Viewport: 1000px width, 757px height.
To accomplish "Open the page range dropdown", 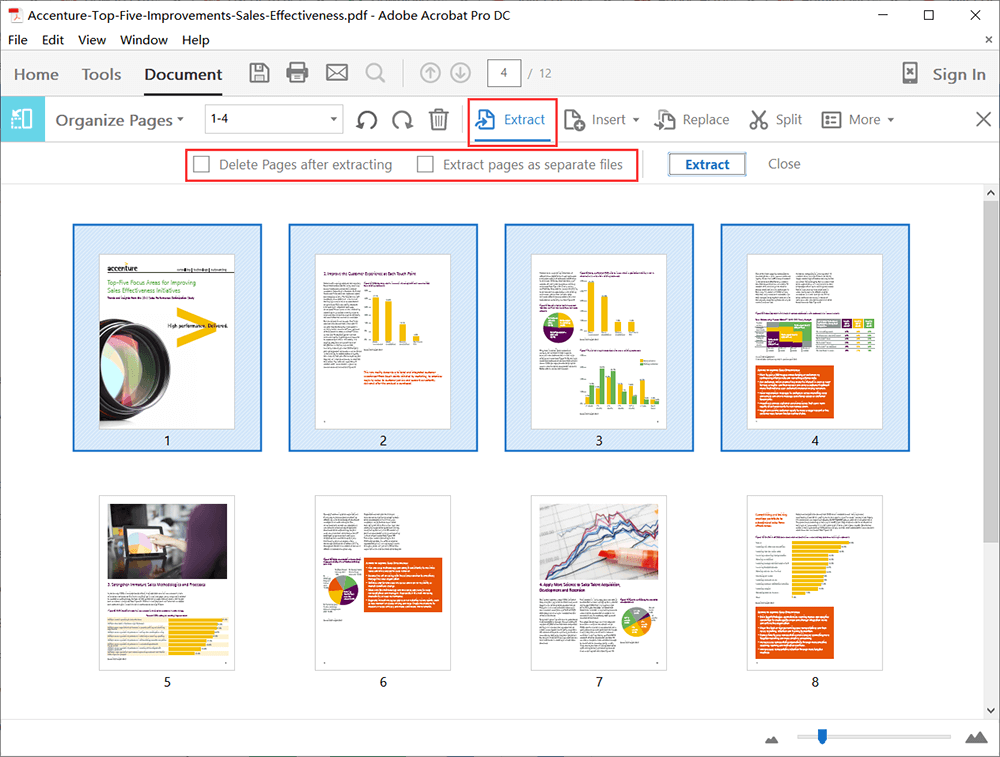I will click(333, 120).
